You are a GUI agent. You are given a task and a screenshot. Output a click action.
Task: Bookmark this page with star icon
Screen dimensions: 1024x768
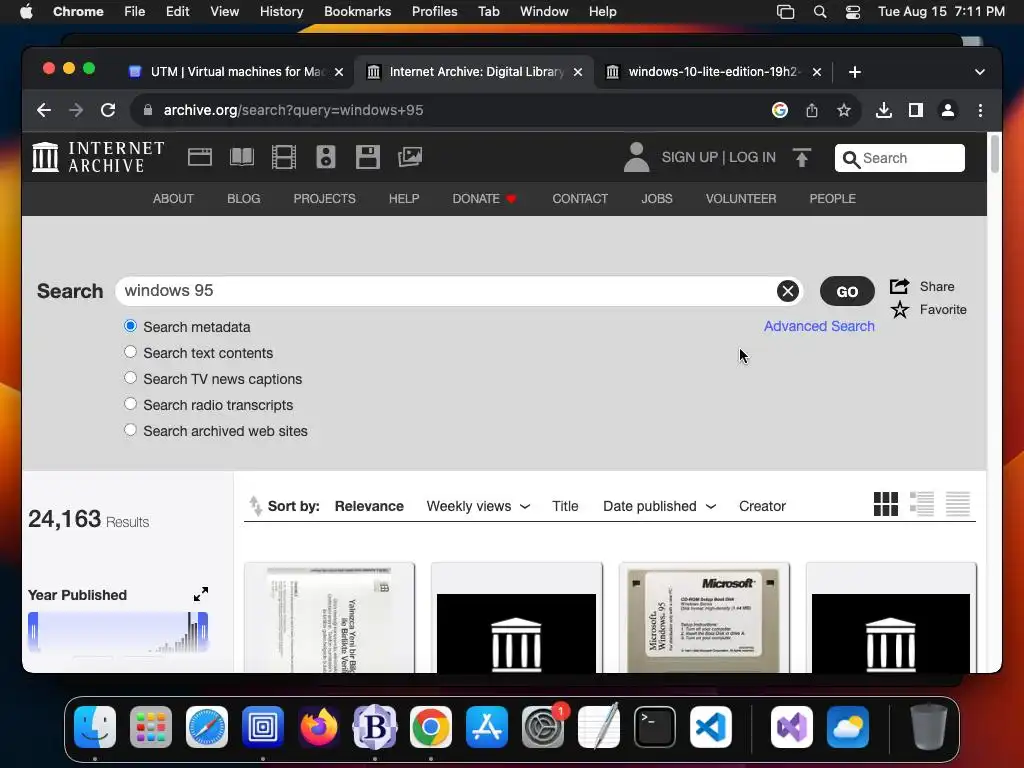click(x=844, y=110)
